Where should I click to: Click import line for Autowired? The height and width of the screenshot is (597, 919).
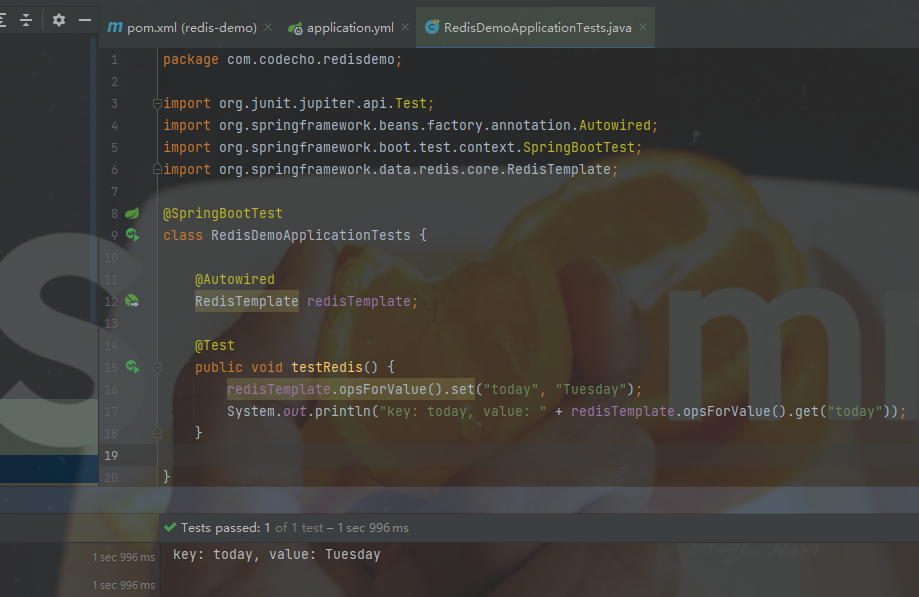coord(410,125)
